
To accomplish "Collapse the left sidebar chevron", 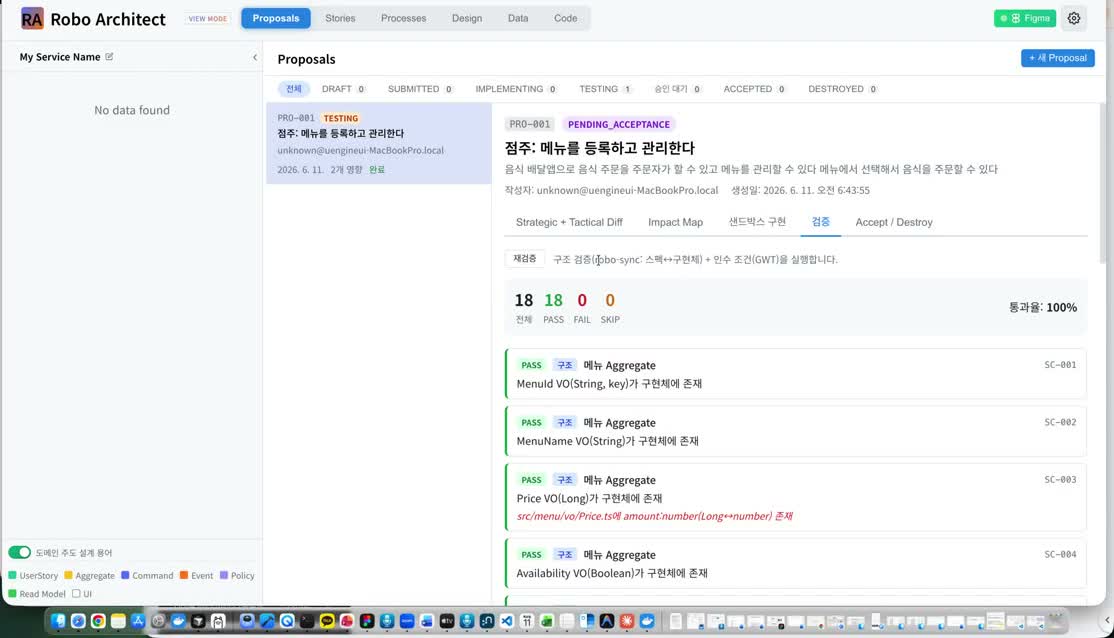I will pos(255,58).
